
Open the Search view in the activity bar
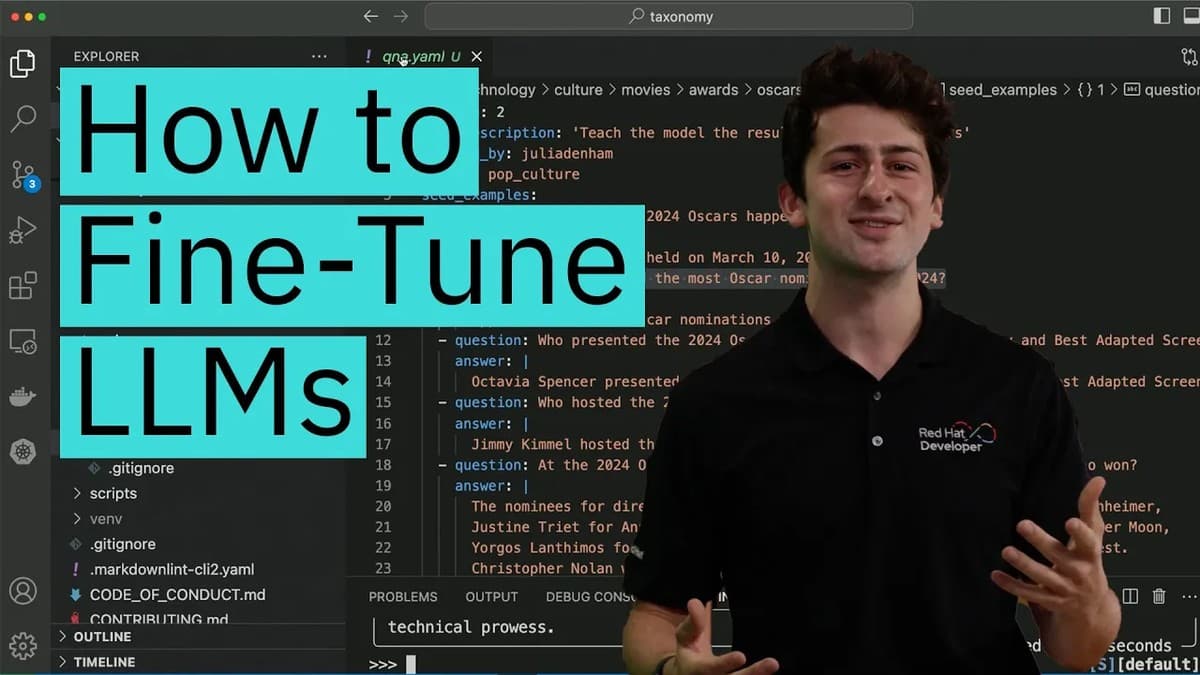(x=22, y=119)
